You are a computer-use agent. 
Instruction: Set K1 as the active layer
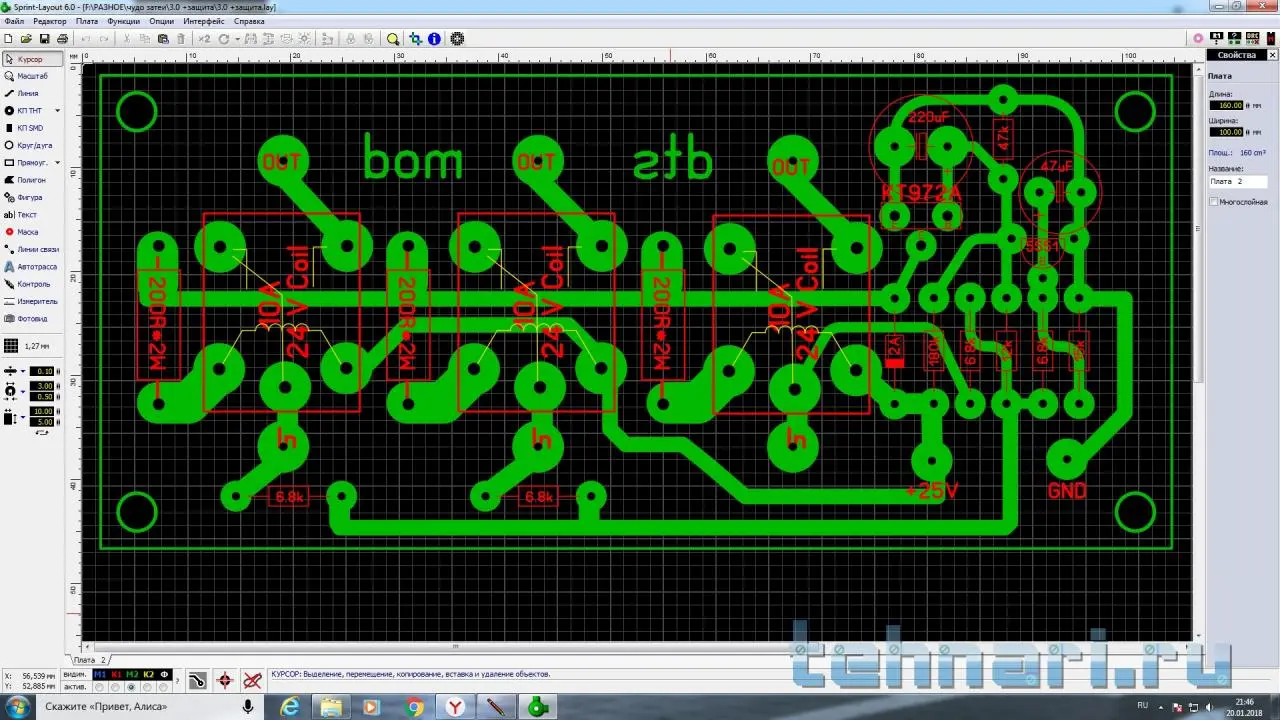coord(116,687)
